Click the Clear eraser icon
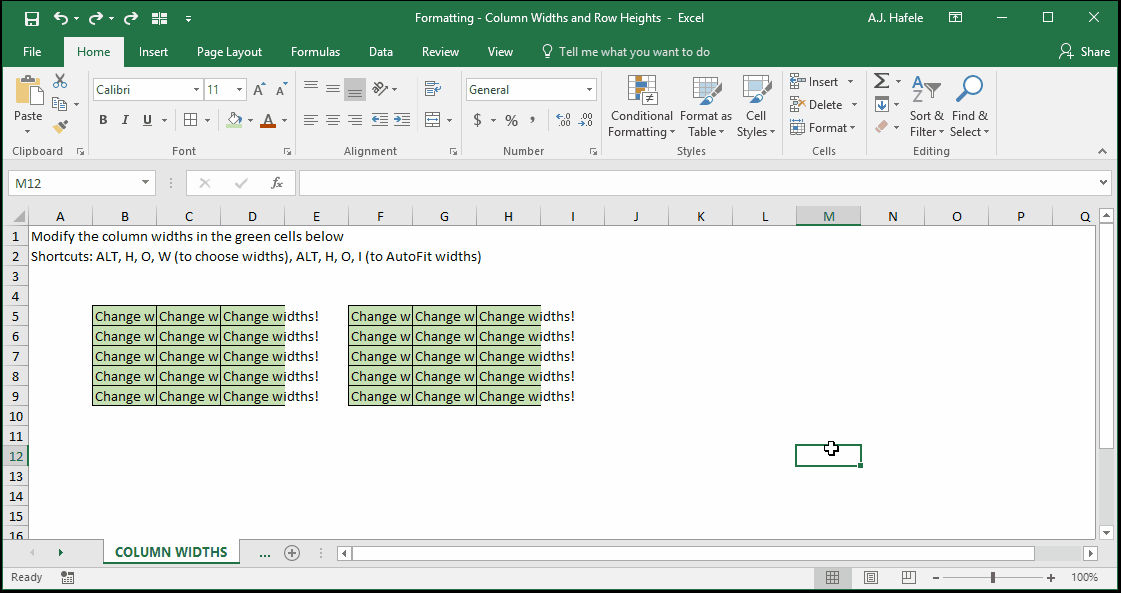The height and width of the screenshot is (593, 1121). 882,127
